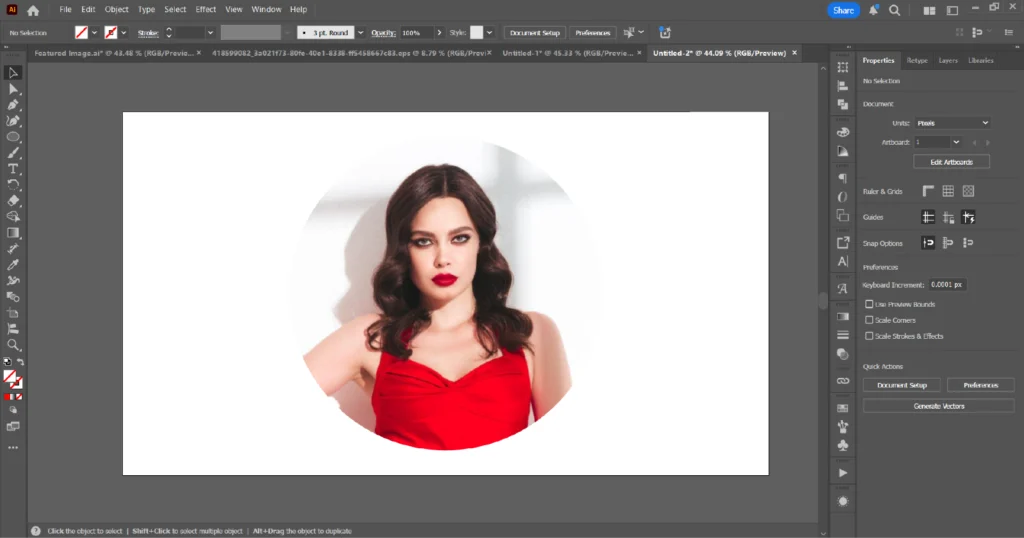Viewport: 1024px width, 538px height.
Task: Select the Eraser tool
Action: coord(12,201)
